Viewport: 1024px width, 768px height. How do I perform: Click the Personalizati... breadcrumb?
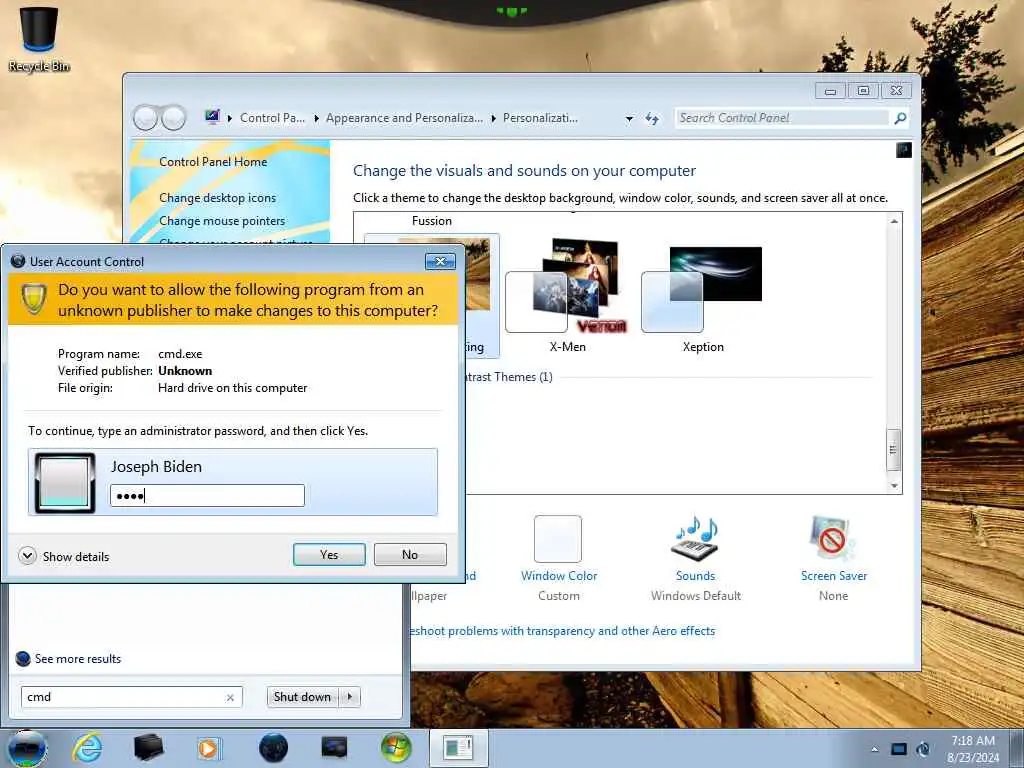point(540,118)
